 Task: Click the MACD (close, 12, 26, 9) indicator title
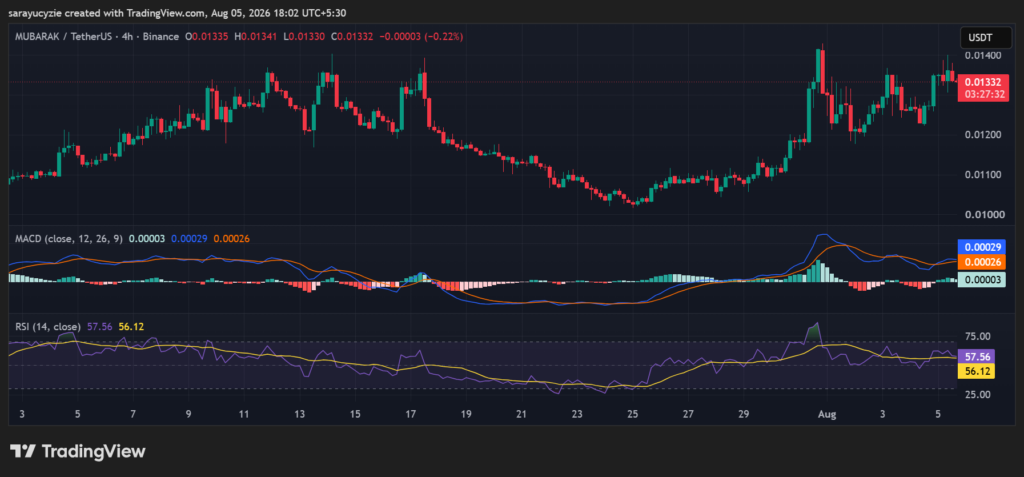pos(69,238)
